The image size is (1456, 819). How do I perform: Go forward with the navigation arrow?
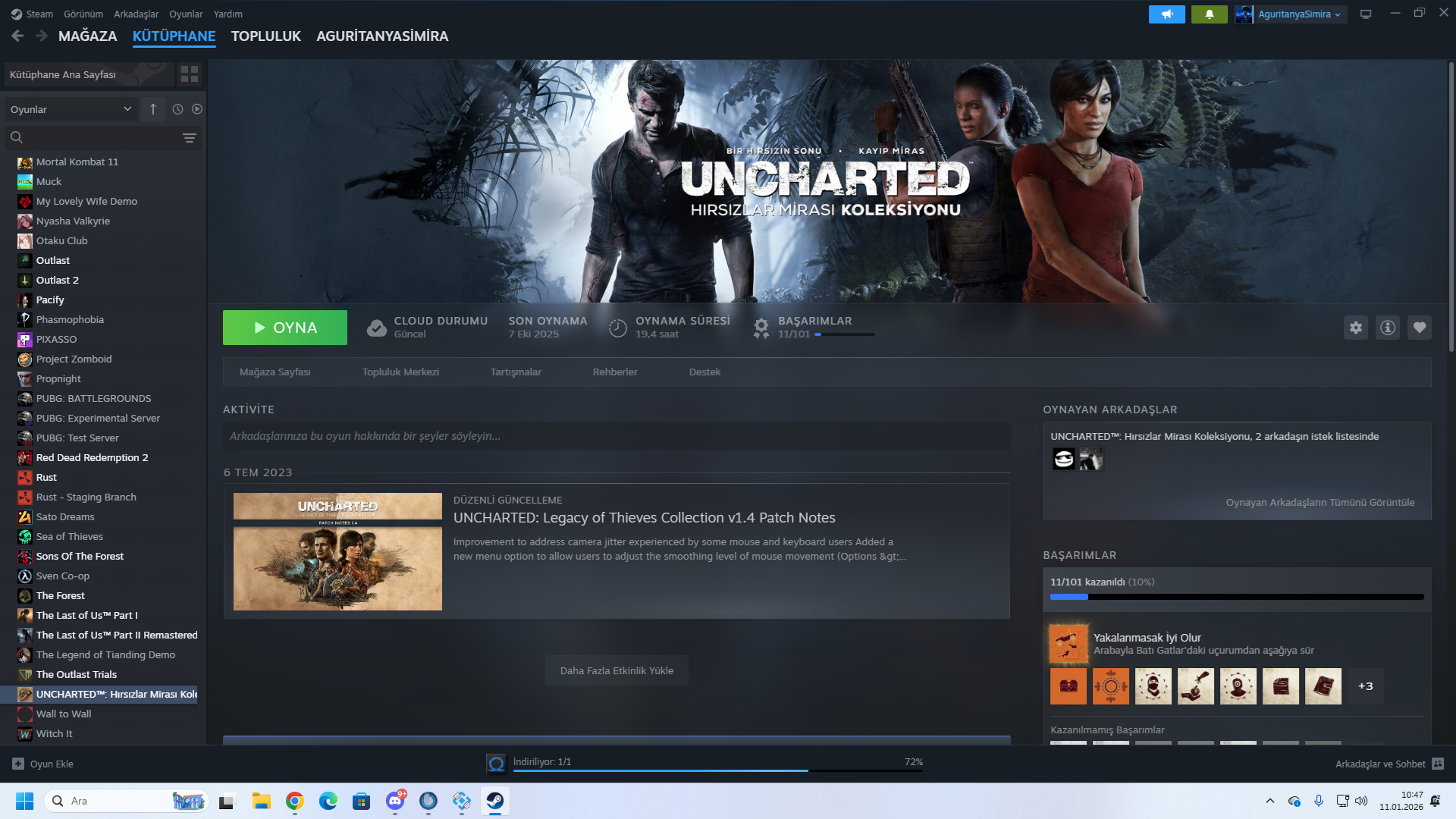click(x=42, y=36)
